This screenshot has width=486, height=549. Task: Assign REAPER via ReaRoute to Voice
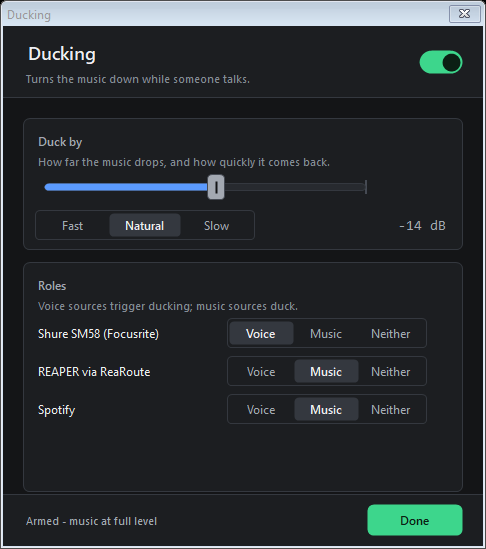tap(261, 371)
